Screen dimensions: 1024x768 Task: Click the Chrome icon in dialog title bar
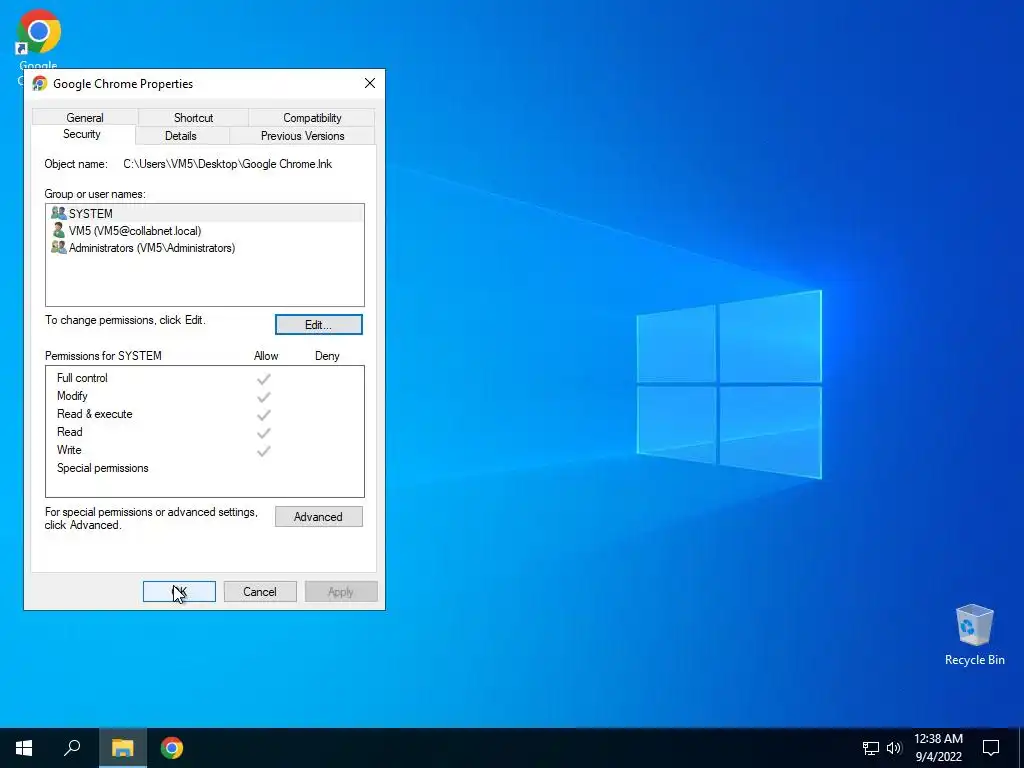(x=40, y=84)
